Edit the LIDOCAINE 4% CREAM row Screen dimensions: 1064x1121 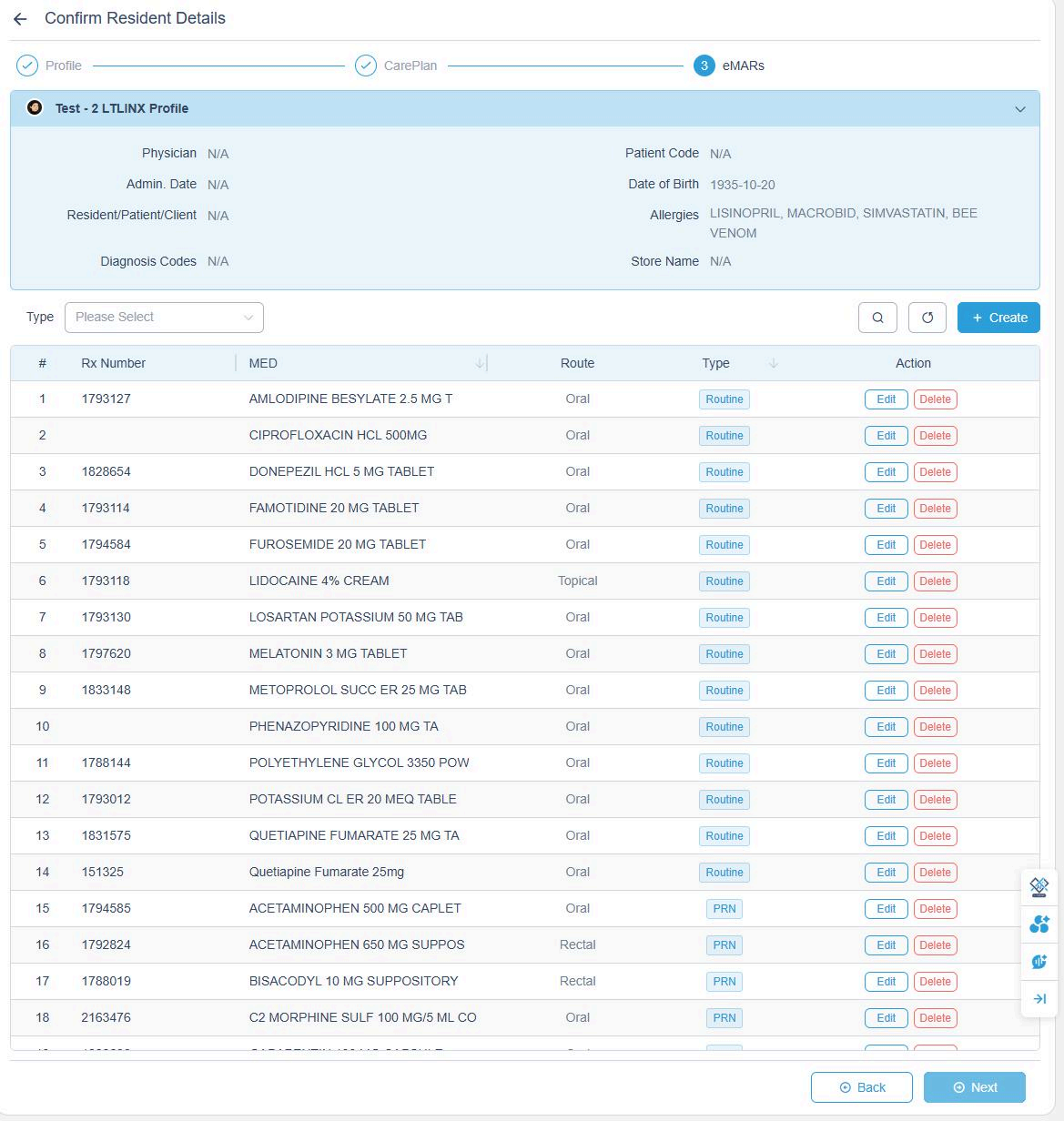click(x=886, y=581)
